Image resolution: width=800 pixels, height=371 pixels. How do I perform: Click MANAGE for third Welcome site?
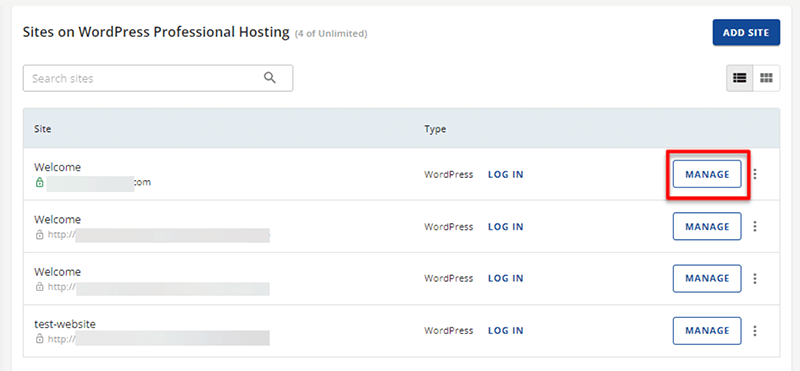707,279
